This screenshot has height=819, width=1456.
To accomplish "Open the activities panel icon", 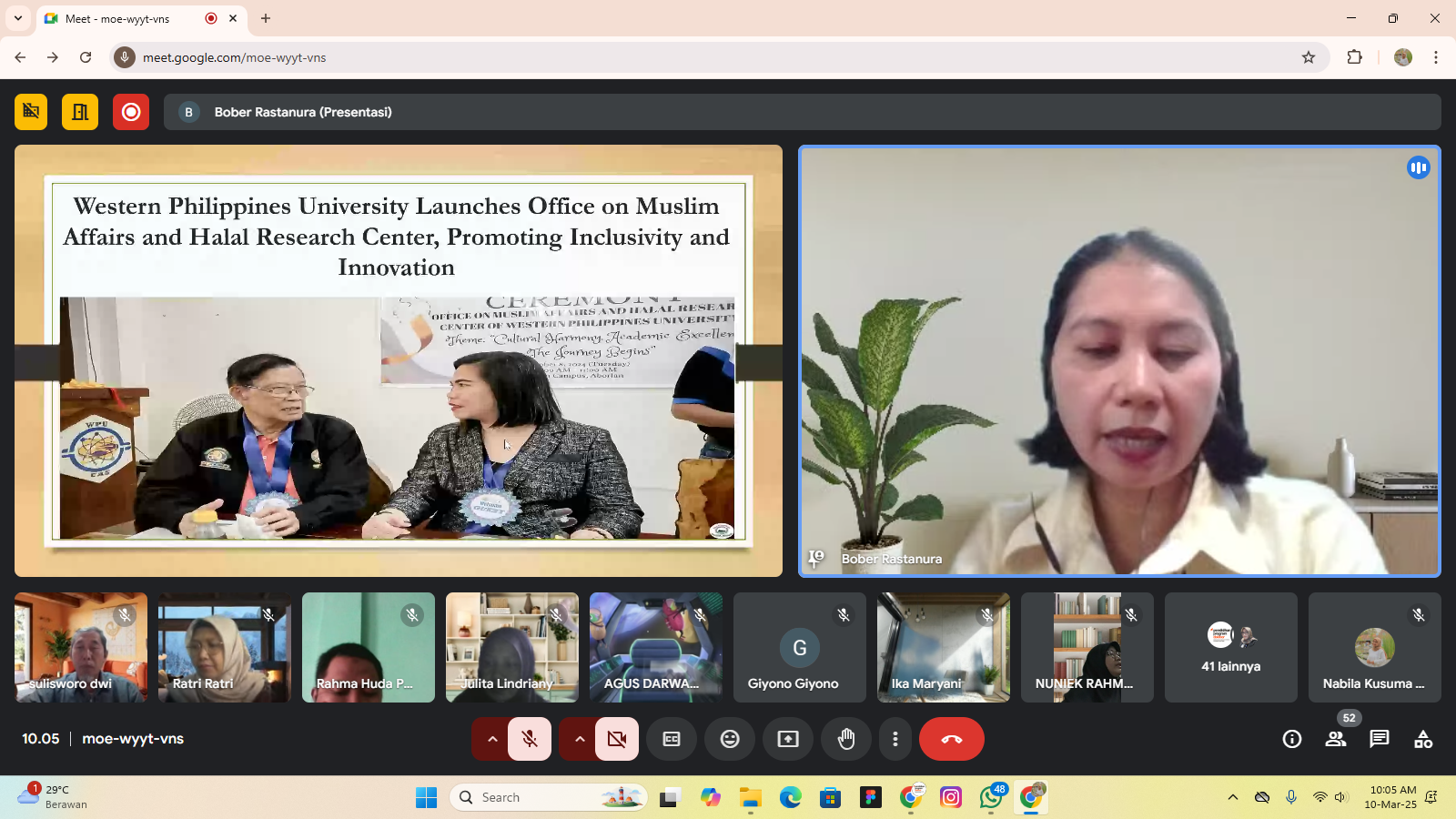I will 1423,739.
